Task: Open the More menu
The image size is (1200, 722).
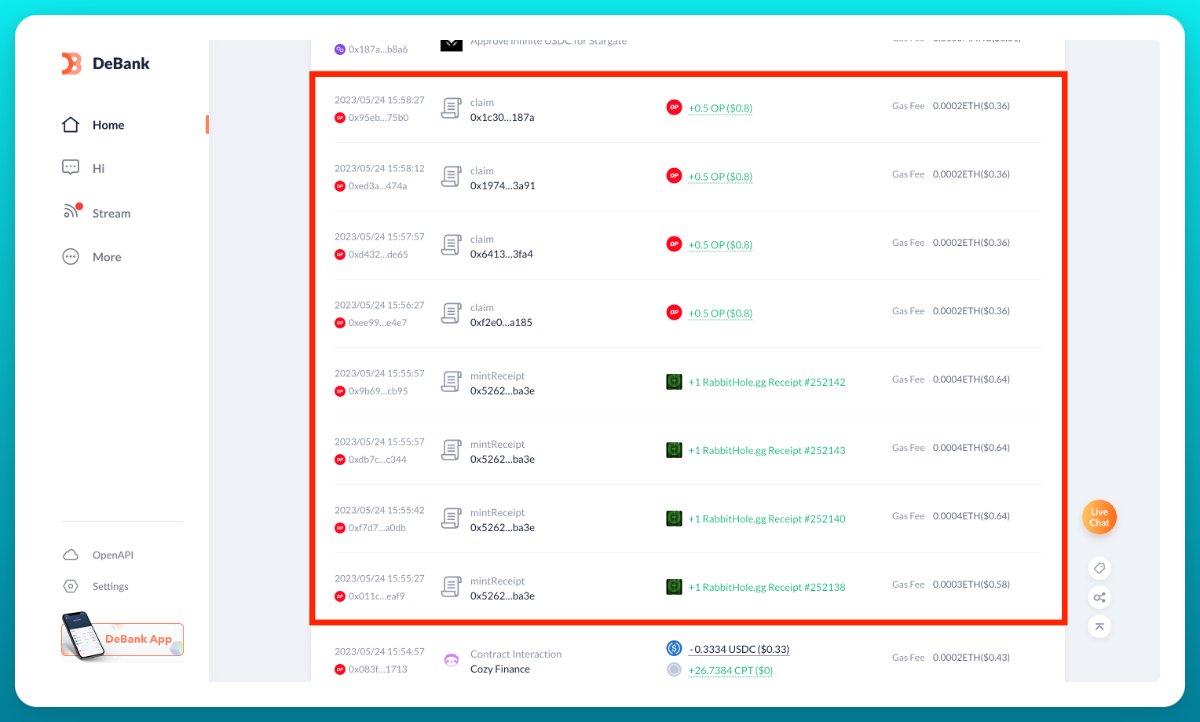Action: (107, 257)
